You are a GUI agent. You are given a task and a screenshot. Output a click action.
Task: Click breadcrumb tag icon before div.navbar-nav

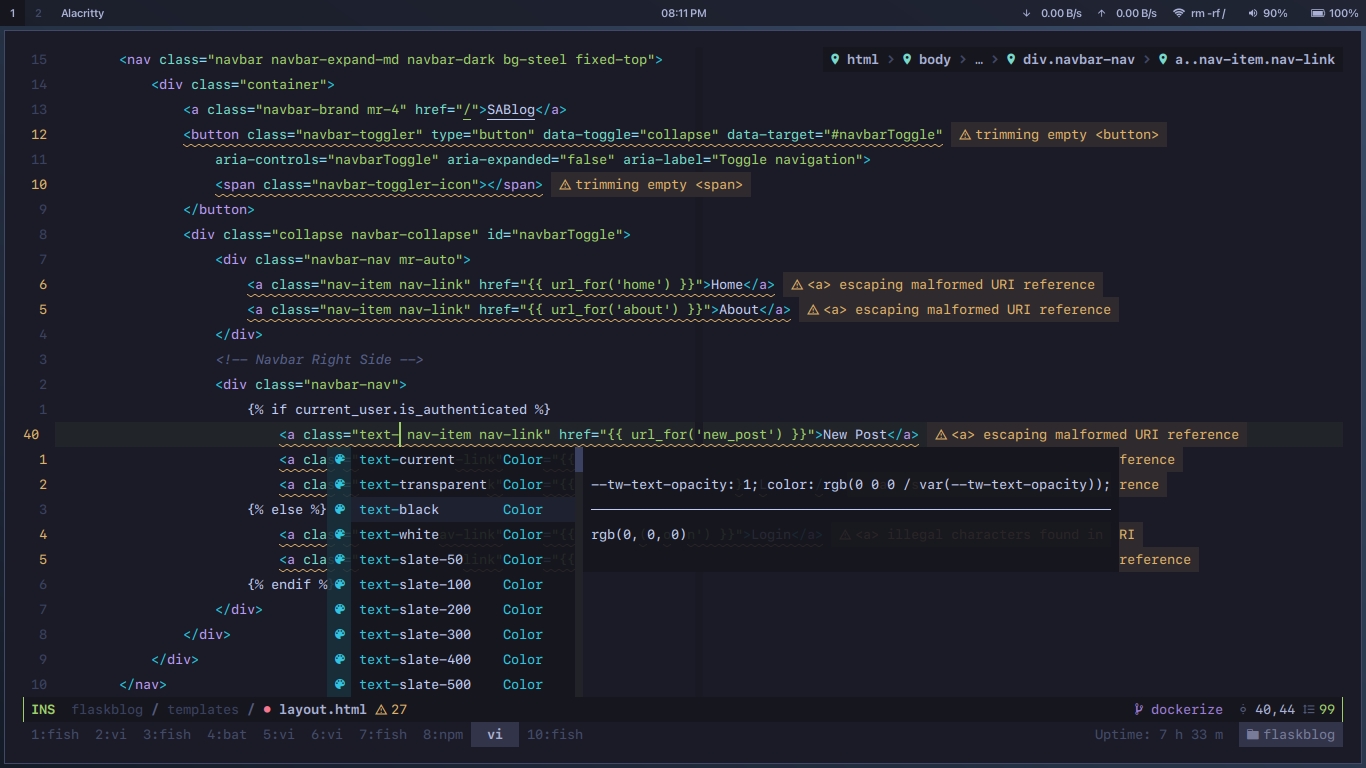click(x=1011, y=59)
